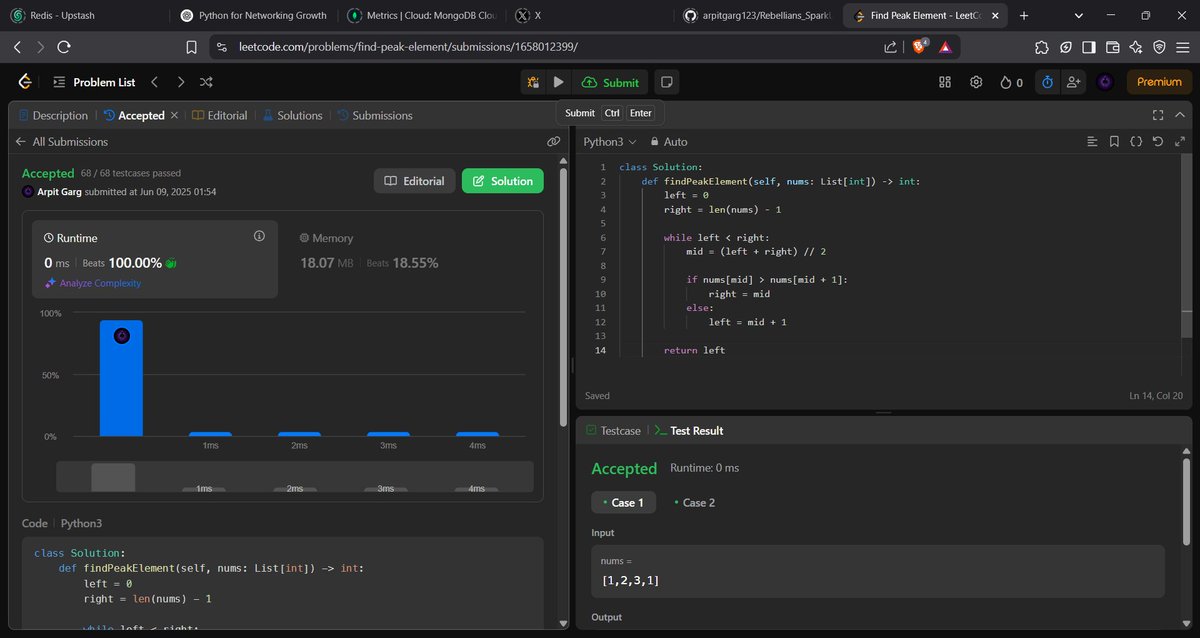The width and height of the screenshot is (1200, 638).
Task: Switch to the Solutions tab
Action: coord(292,115)
